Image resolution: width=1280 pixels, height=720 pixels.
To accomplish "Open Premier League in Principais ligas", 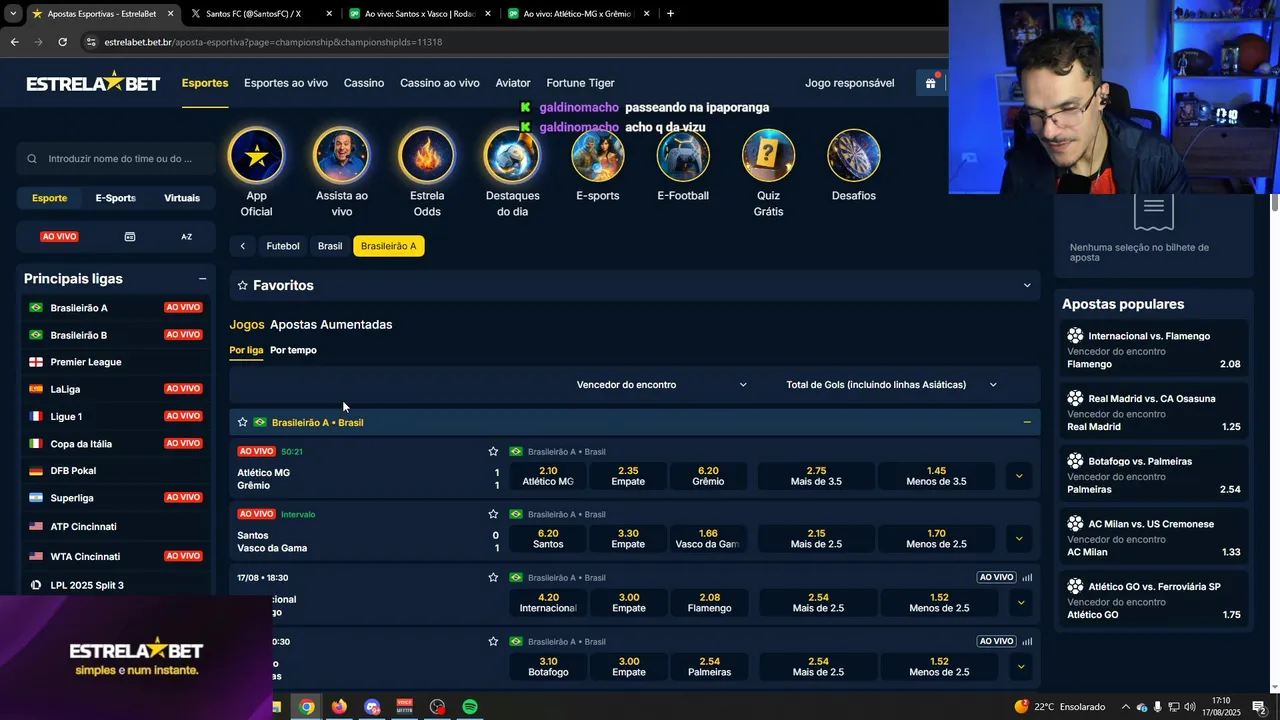I will point(118,362).
